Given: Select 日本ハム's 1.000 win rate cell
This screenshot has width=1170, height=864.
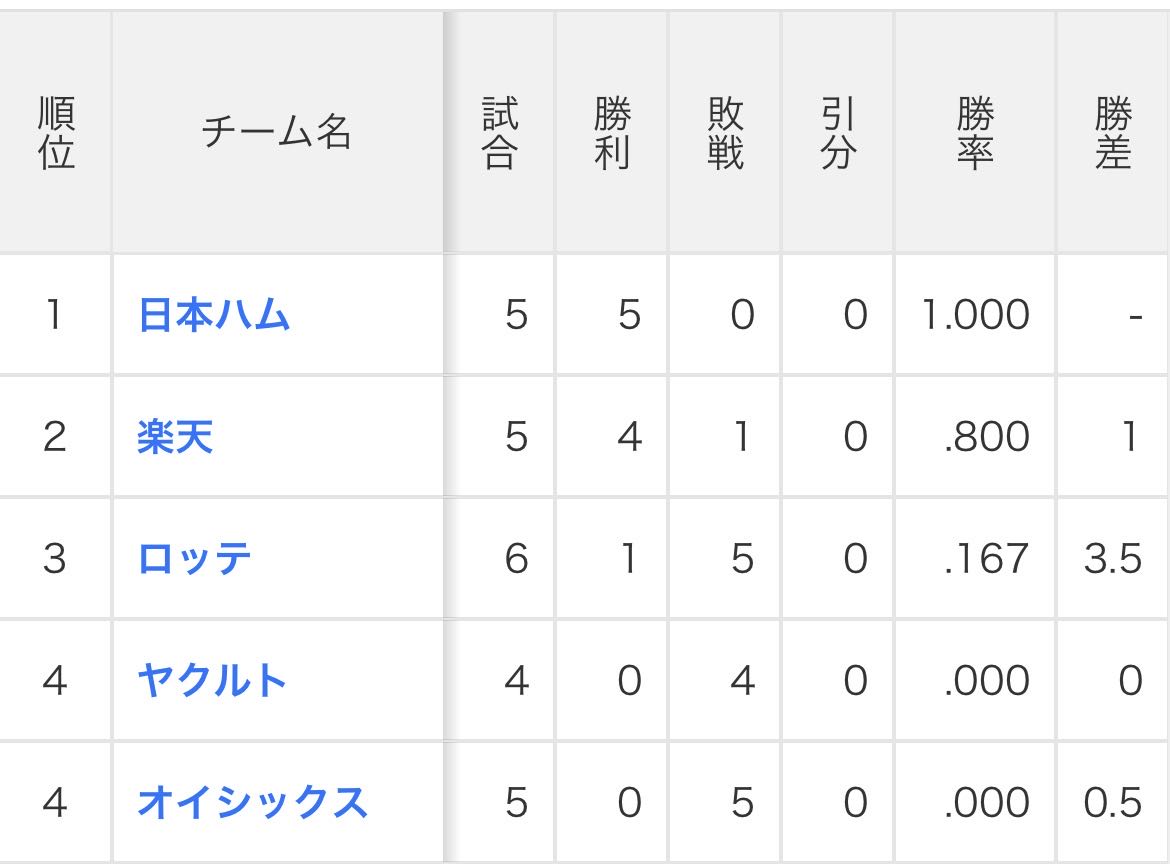Looking at the screenshot, I should tap(975, 316).
